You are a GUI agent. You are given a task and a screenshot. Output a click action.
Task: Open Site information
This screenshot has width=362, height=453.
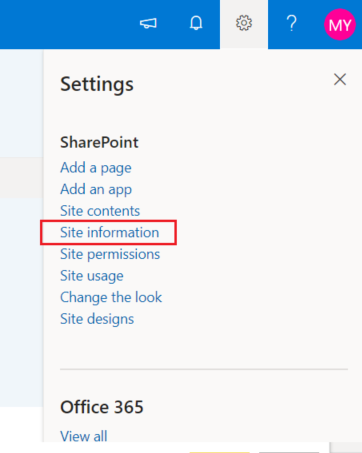109,232
